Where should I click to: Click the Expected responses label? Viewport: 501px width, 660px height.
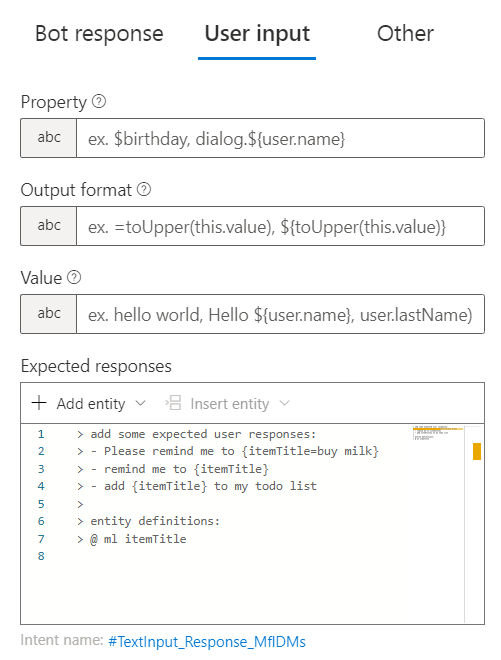coord(96,366)
